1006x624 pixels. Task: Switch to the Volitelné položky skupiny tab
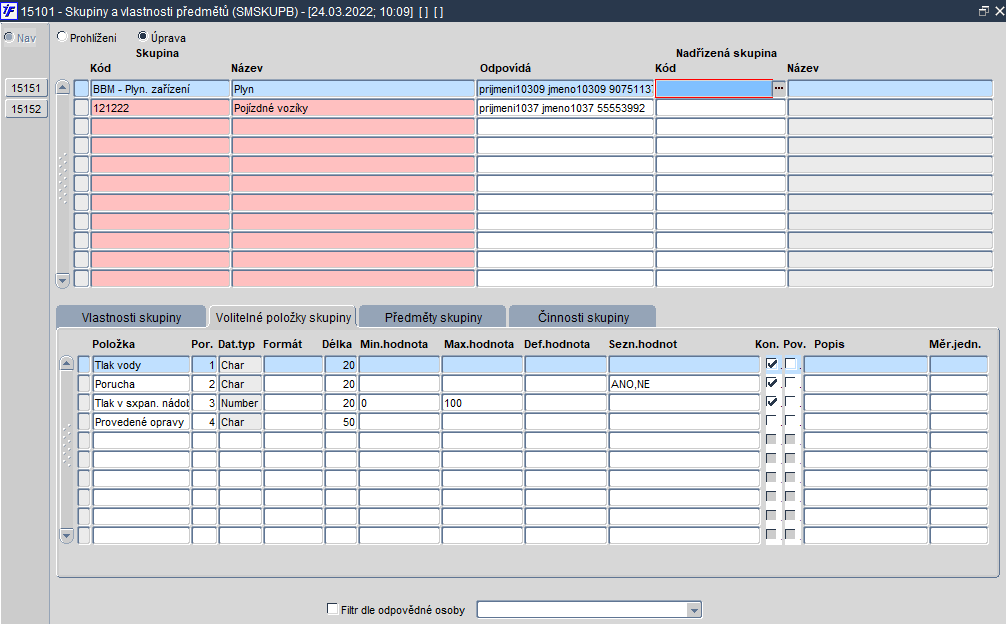283,317
